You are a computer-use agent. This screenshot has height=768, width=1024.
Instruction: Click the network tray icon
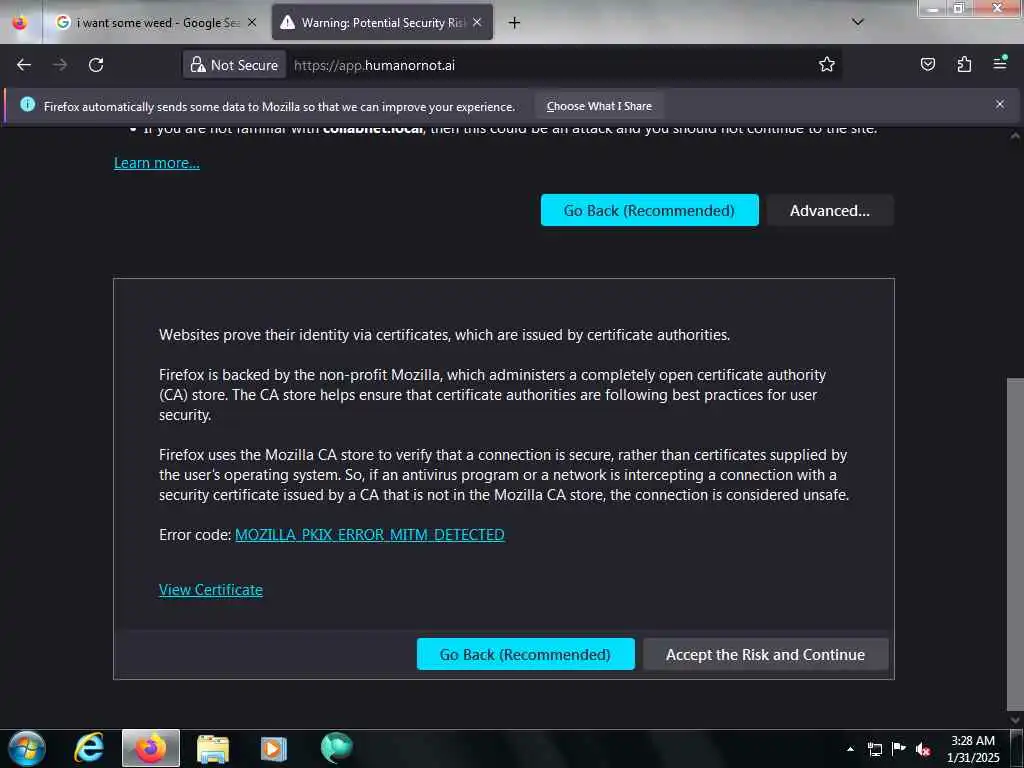[x=874, y=749]
